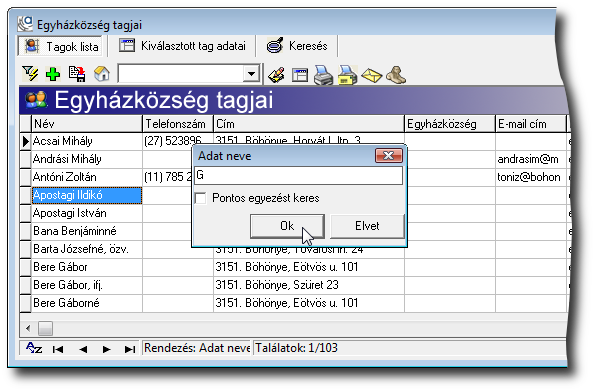The width and height of the screenshot is (606, 391).
Task: Click the printer icon with yellow label
Action: [x=347, y=75]
